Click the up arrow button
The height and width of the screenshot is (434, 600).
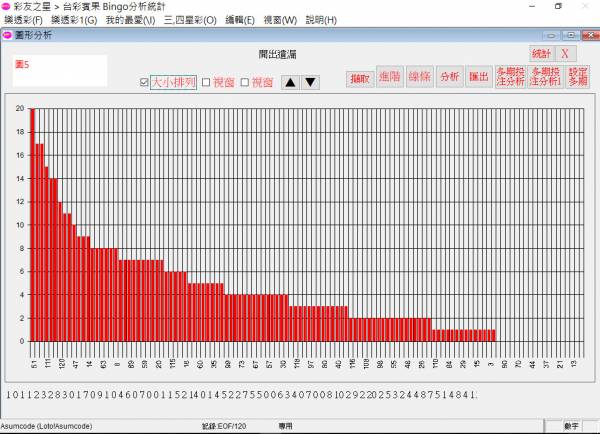pos(290,82)
